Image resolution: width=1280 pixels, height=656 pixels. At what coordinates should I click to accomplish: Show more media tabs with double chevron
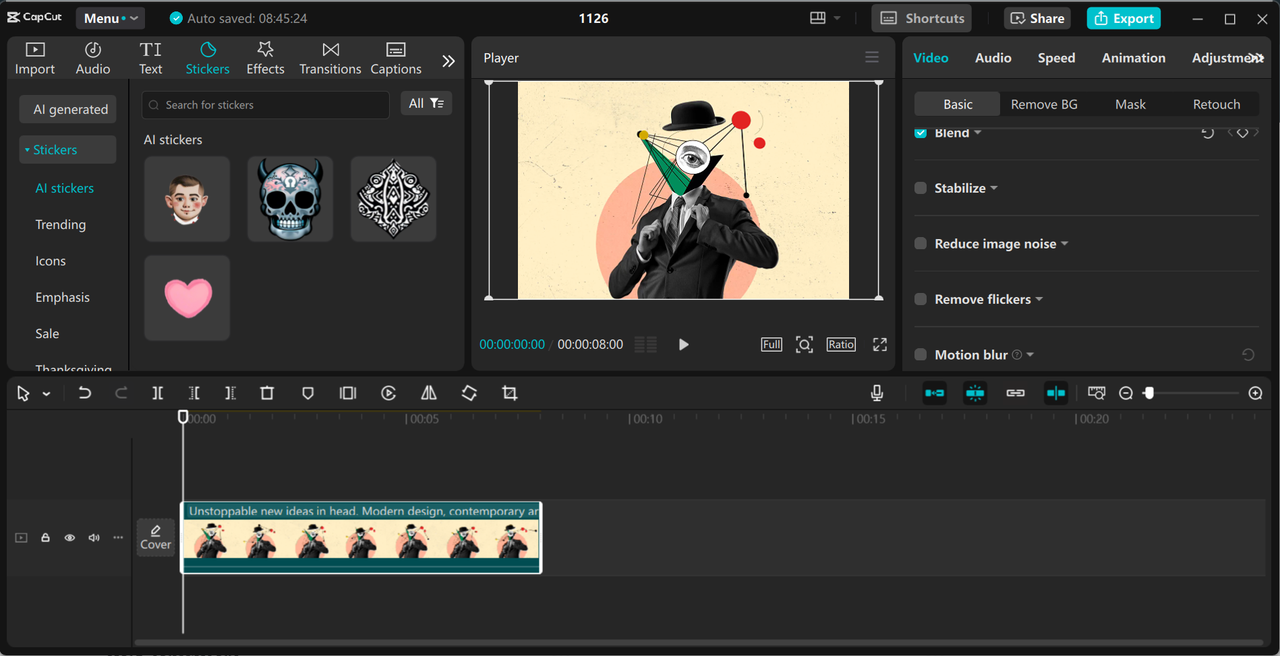(x=448, y=60)
